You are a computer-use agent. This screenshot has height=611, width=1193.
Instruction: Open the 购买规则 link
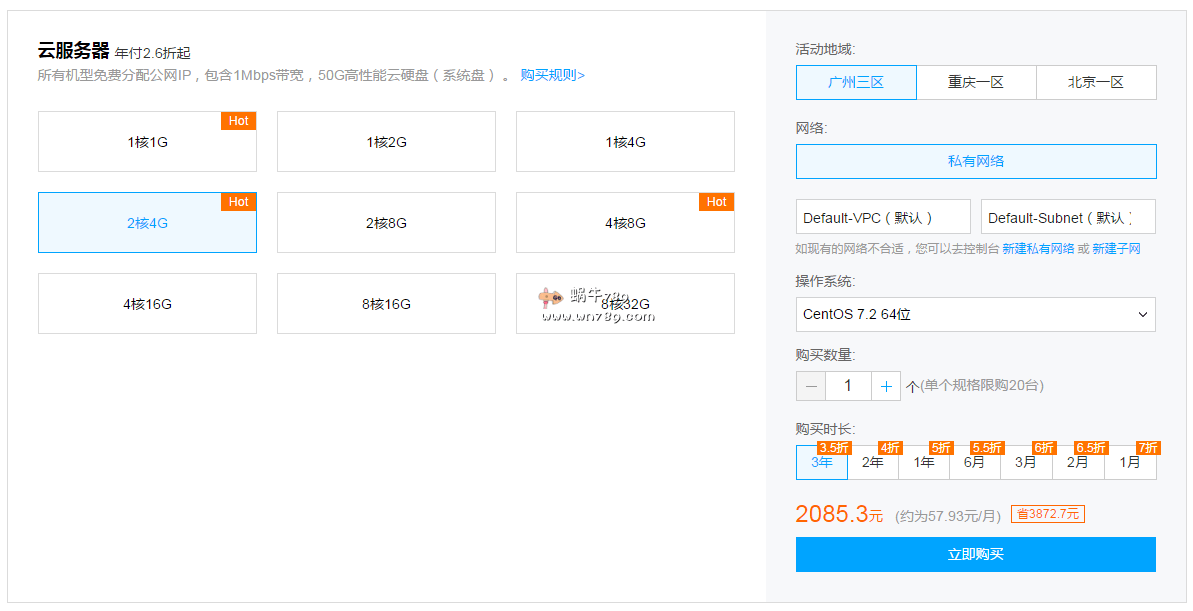552,75
